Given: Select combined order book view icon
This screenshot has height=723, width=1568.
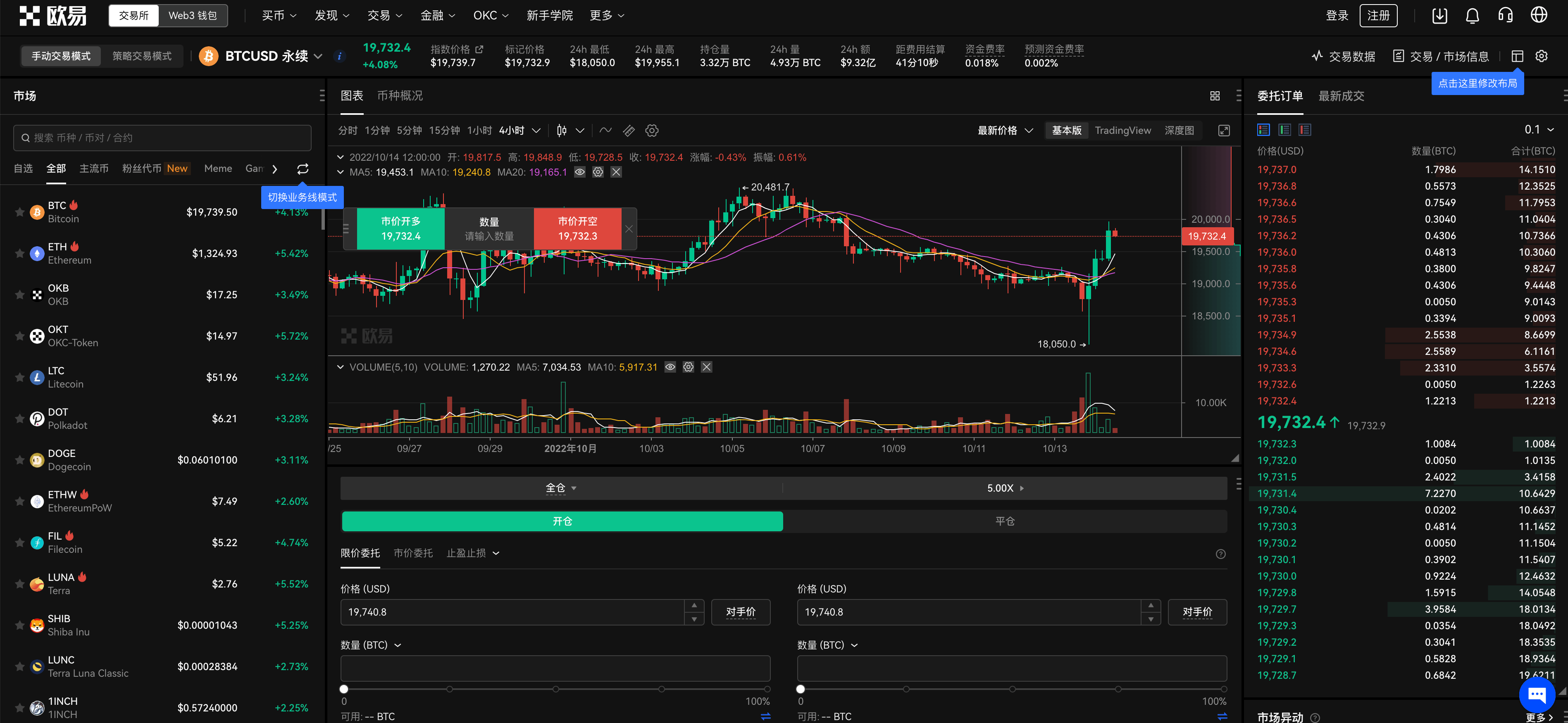Looking at the screenshot, I should (x=1264, y=130).
